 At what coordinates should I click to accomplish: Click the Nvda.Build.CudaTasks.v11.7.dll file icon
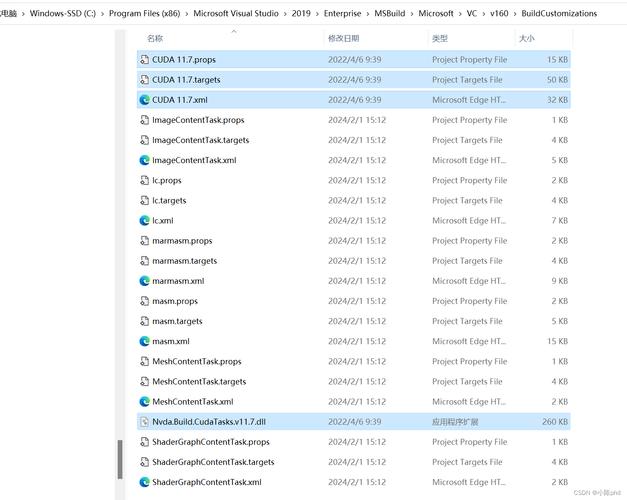[144, 422]
